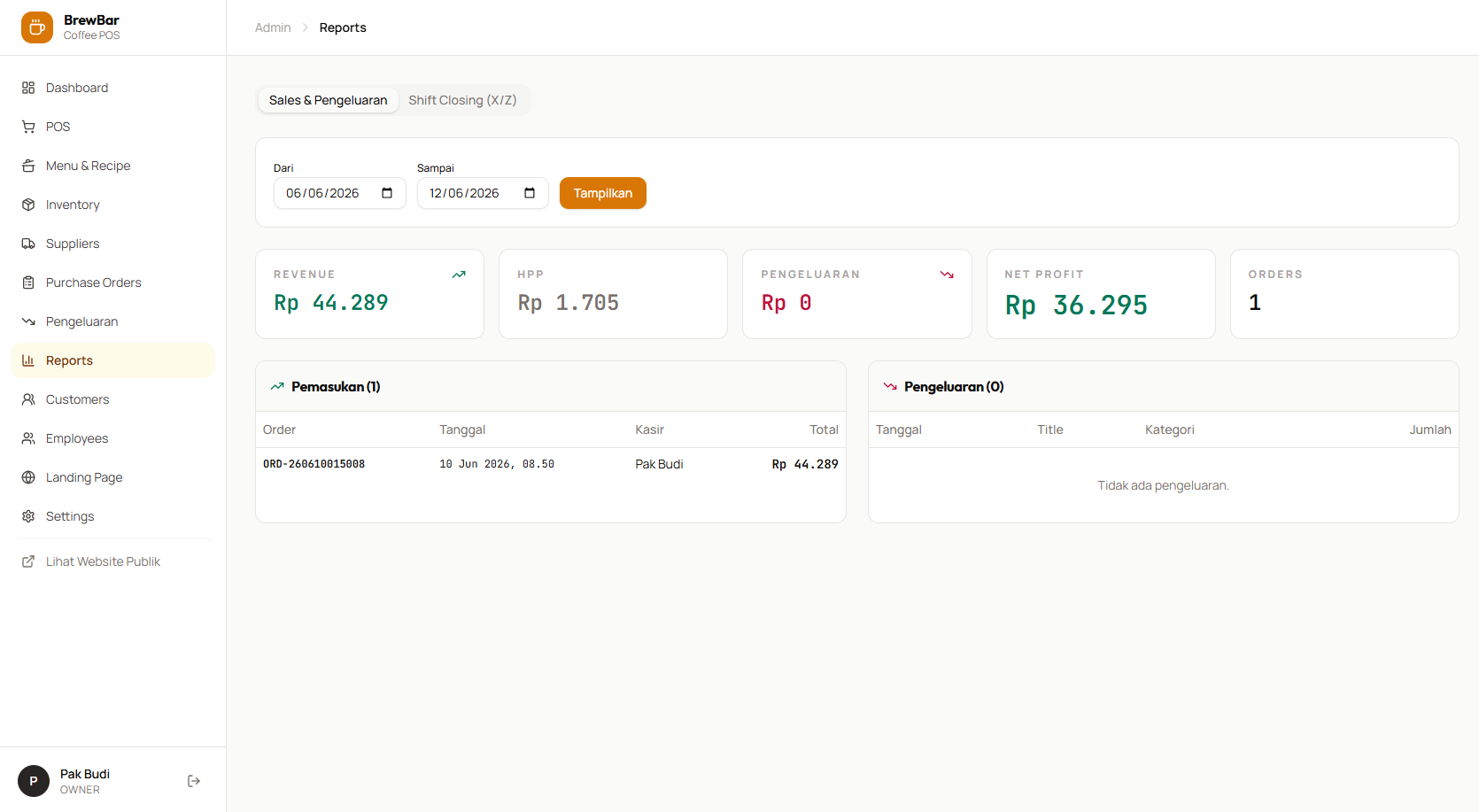Open Landing Page settings
The height and width of the screenshot is (812, 1479).
[113, 477]
